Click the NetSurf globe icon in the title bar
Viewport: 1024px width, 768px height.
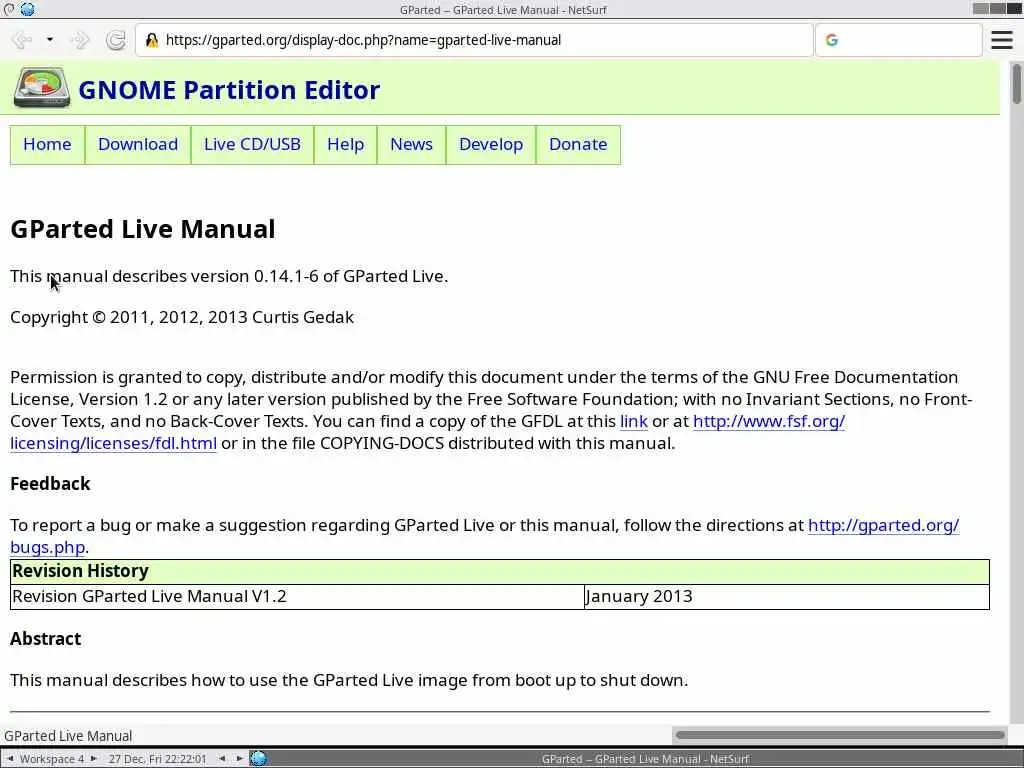[27, 9]
